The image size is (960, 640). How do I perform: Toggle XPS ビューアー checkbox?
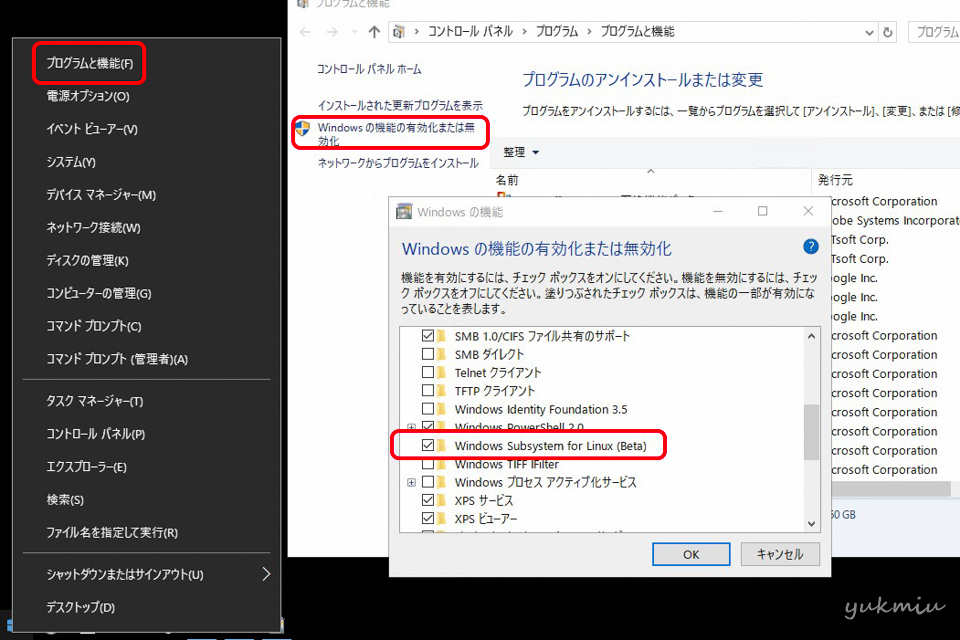click(428, 518)
